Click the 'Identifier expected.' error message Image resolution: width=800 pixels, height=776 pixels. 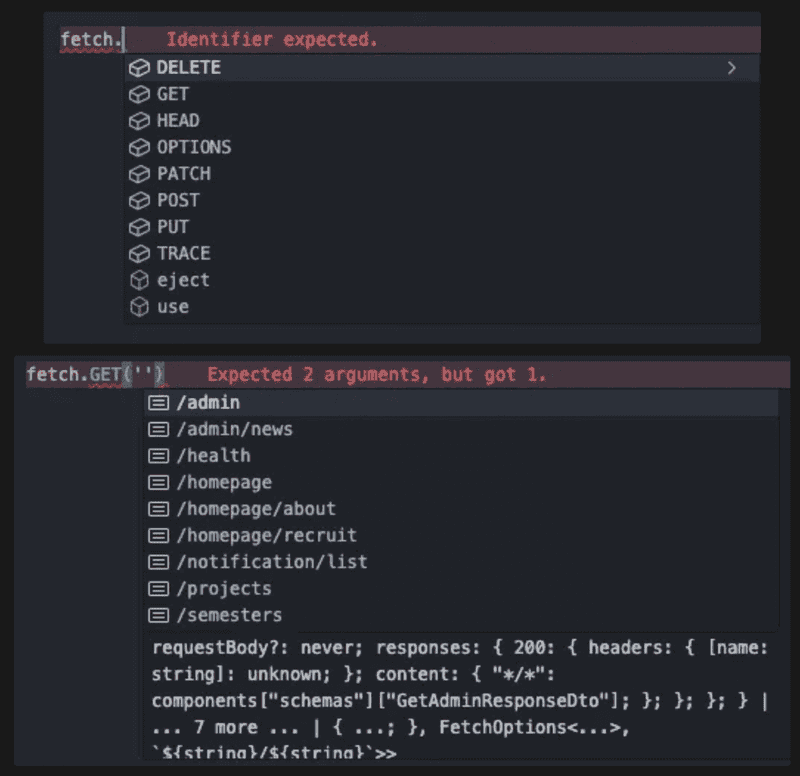click(x=271, y=40)
